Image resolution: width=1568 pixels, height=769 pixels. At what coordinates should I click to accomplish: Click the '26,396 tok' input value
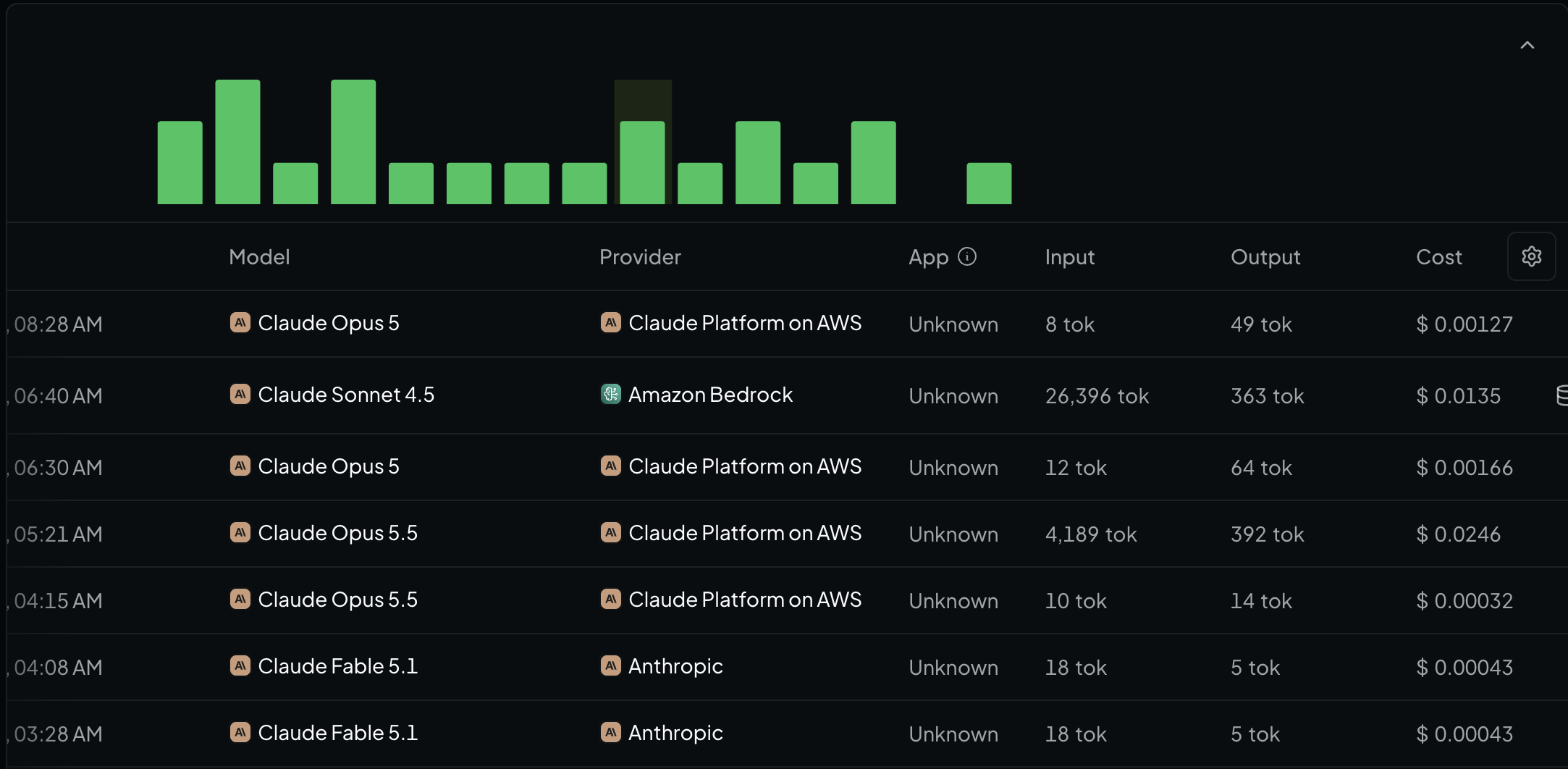(x=1097, y=395)
